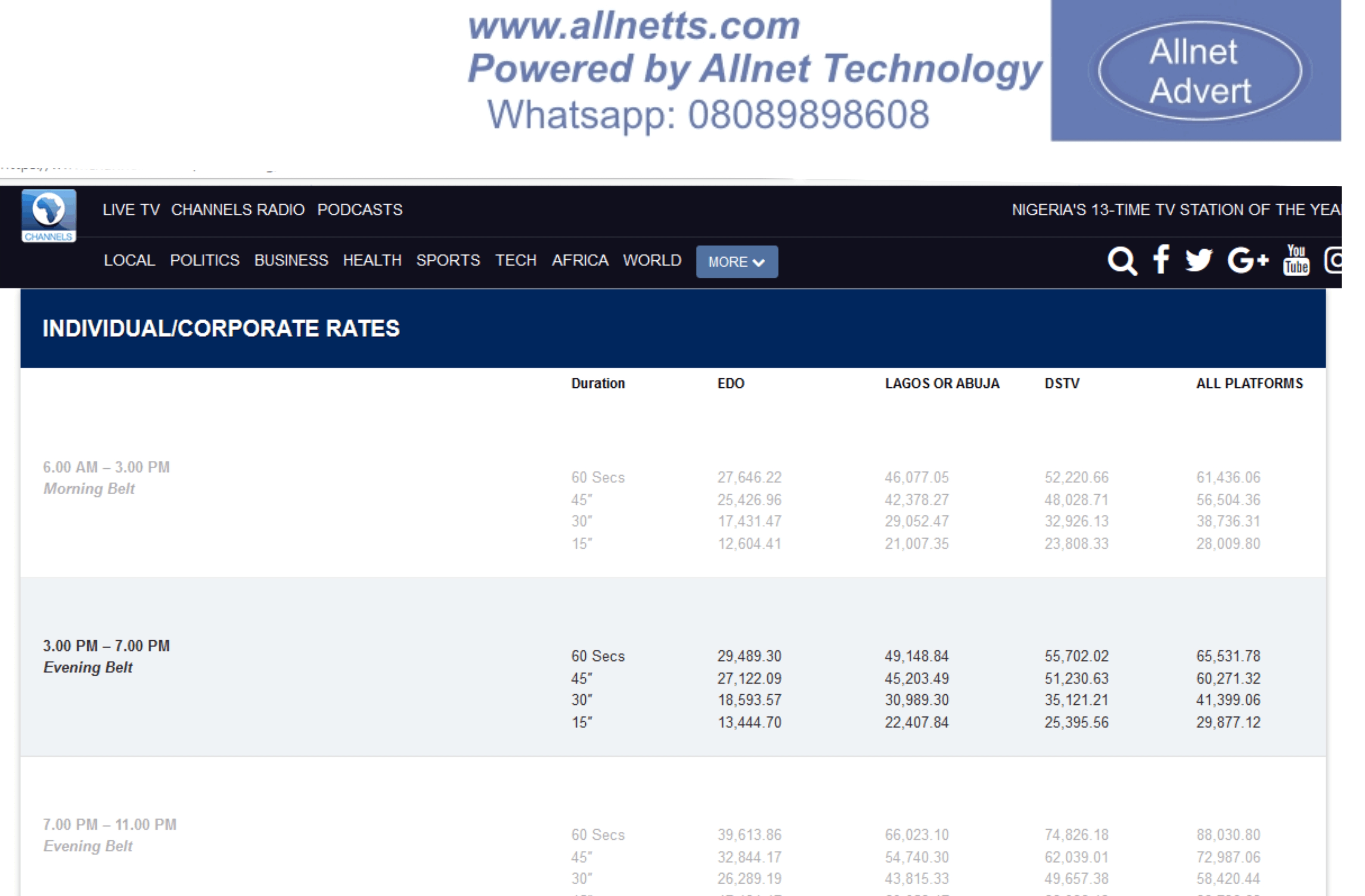Image resolution: width=1365 pixels, height=896 pixels.
Task: Open the HEALTH section
Action: point(372,260)
